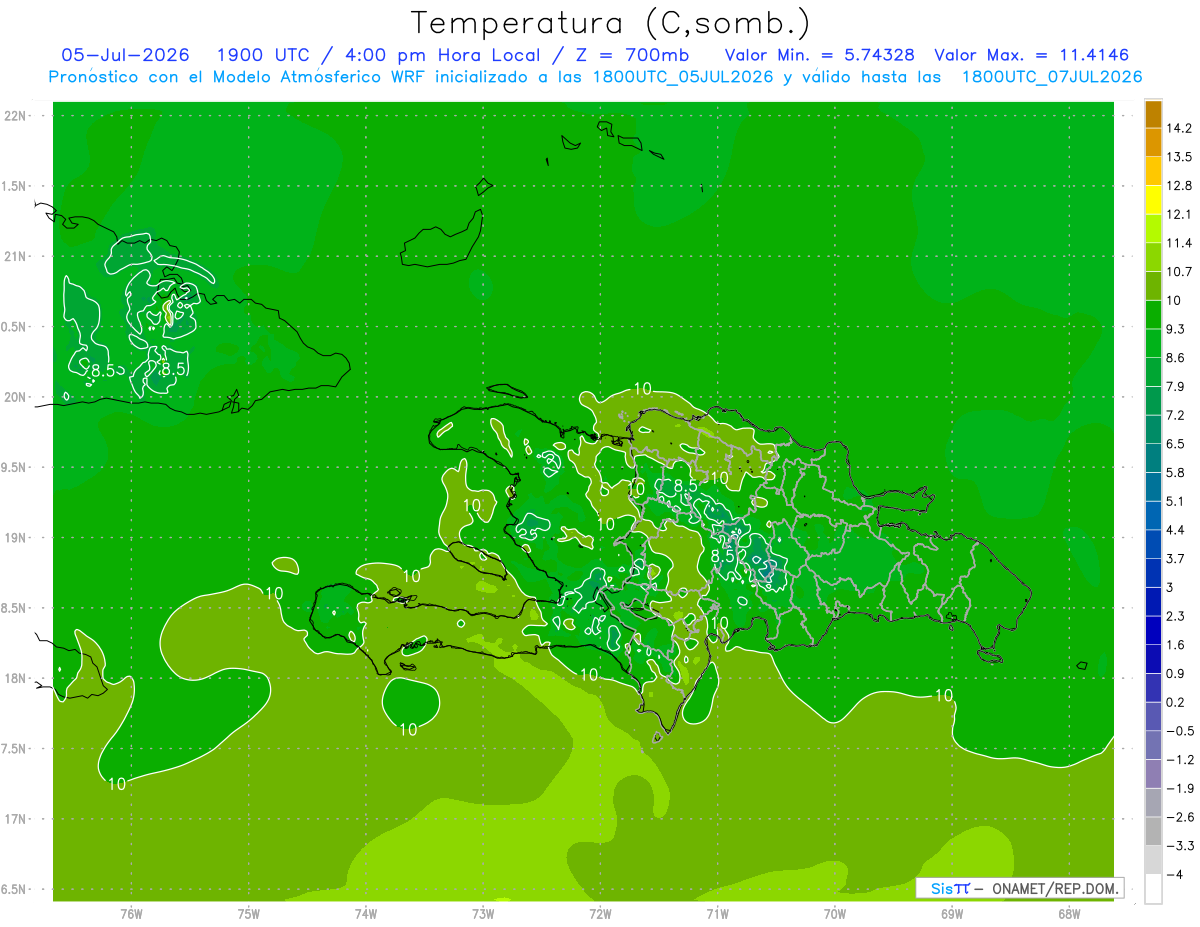This screenshot has height=927, width=1200.
Task: Click the '6.5' colorbar label
Action: pyautogui.click(x=1175, y=443)
